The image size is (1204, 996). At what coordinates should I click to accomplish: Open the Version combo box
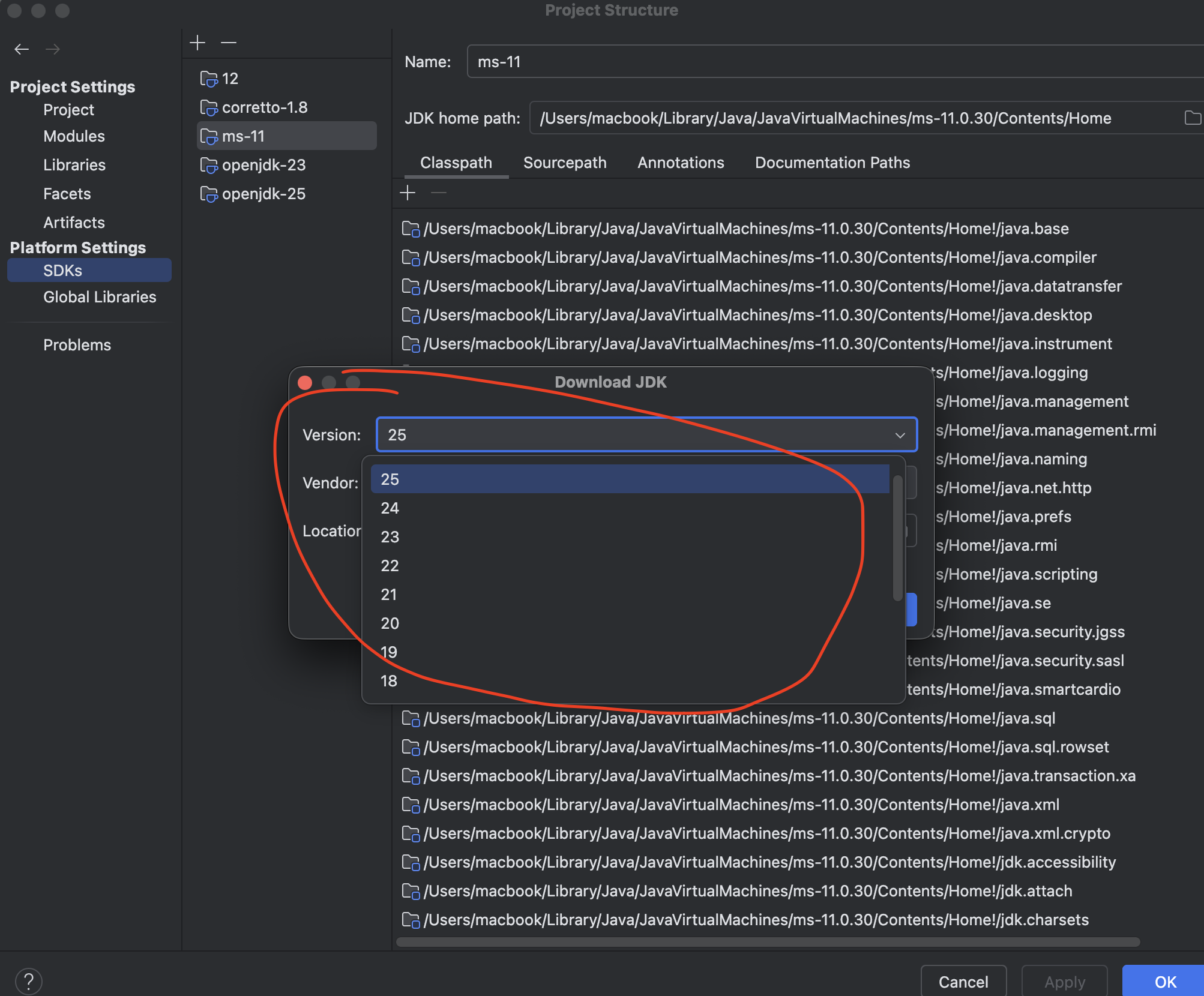[646, 435]
